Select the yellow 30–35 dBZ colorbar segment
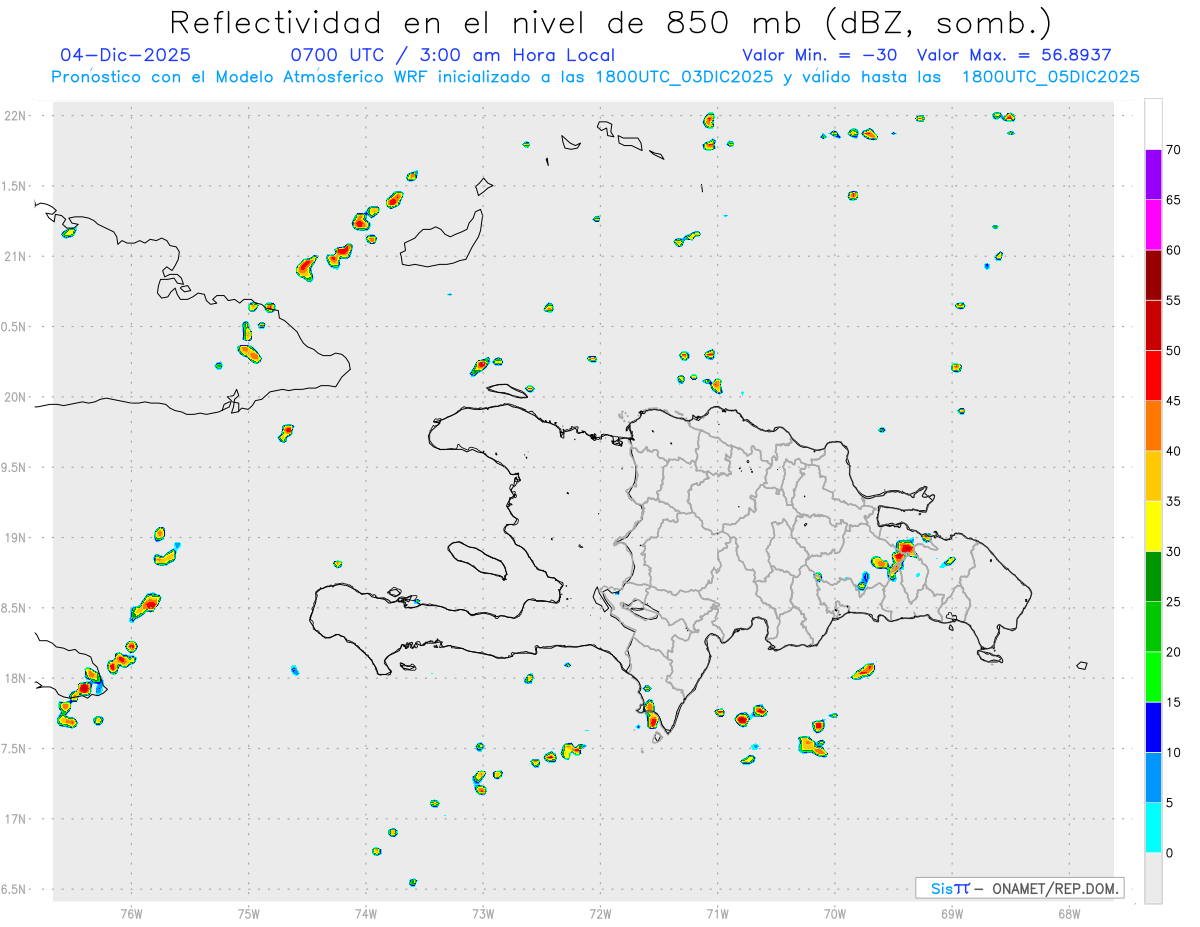This screenshot has height=927, width=1200. tap(1153, 526)
